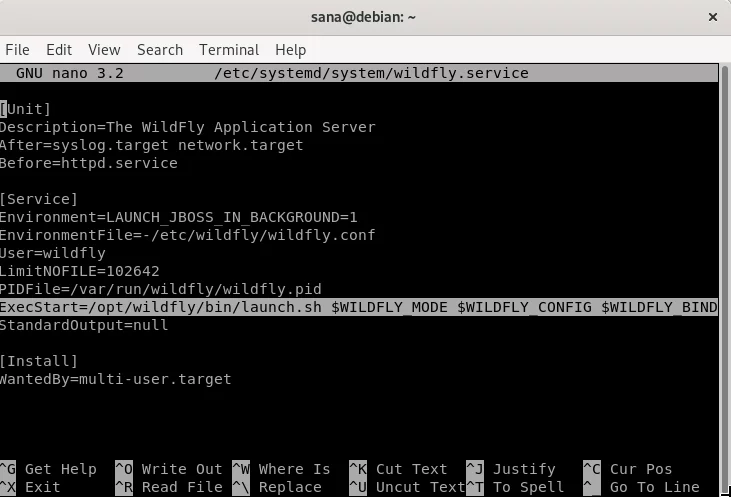Click the ^\ Replace shortcut
Screen dimensions: 731x497
(277, 487)
